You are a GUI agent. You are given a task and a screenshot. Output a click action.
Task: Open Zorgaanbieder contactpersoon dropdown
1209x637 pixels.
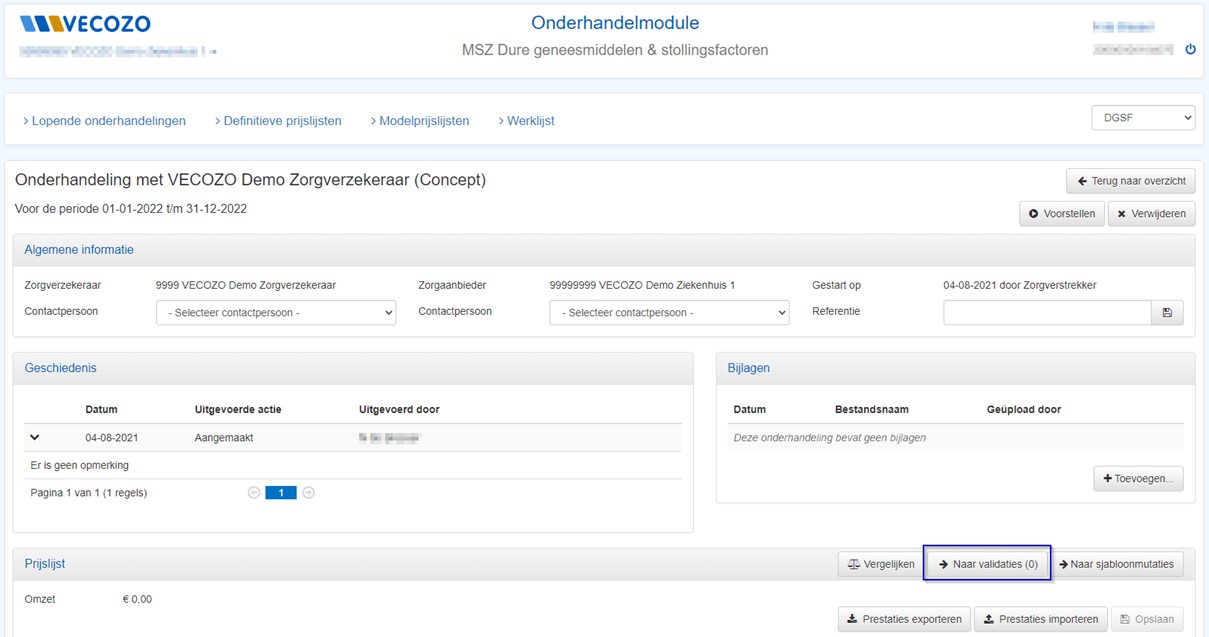click(x=669, y=313)
